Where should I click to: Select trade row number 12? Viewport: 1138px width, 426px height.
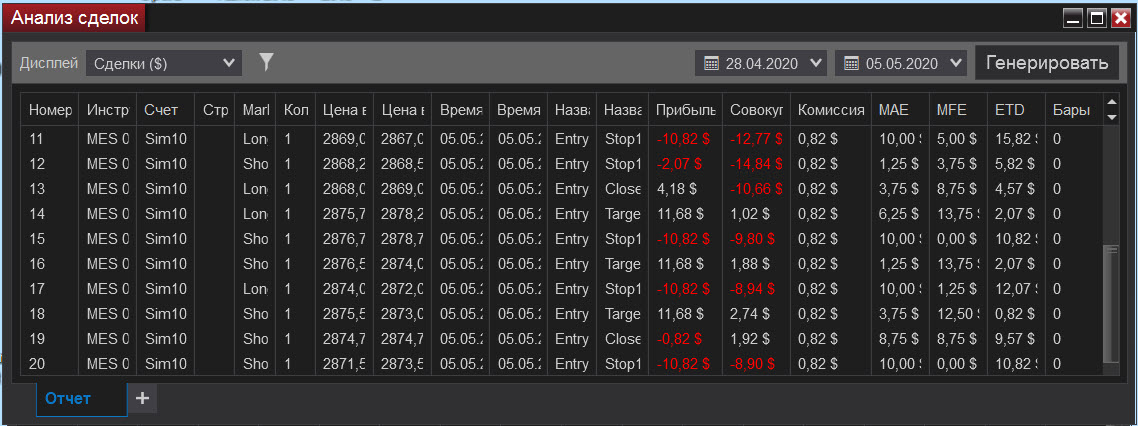tap(562, 163)
